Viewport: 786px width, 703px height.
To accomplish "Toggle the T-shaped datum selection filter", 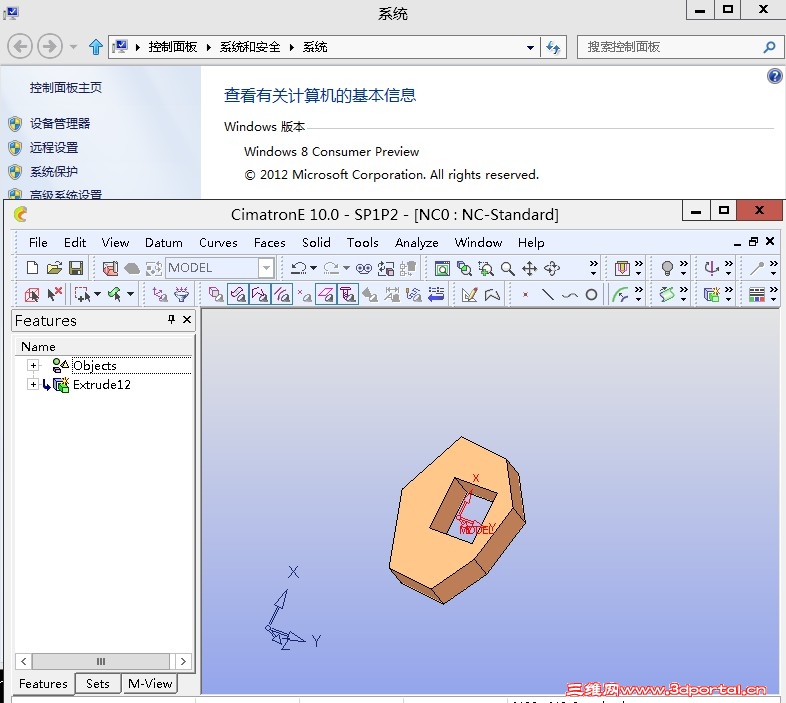I will (348, 294).
